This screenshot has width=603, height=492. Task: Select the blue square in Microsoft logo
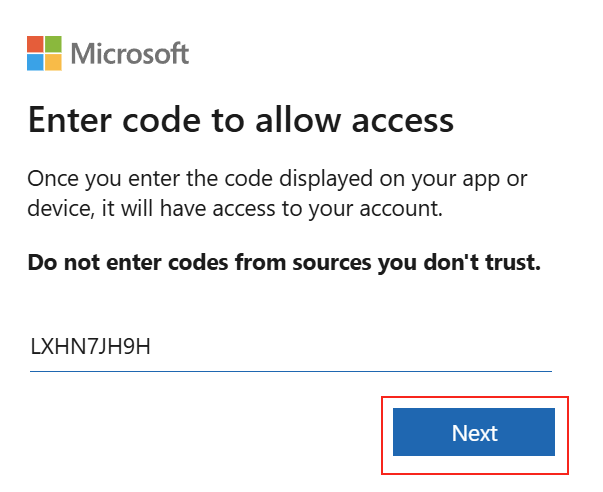[x=35, y=62]
